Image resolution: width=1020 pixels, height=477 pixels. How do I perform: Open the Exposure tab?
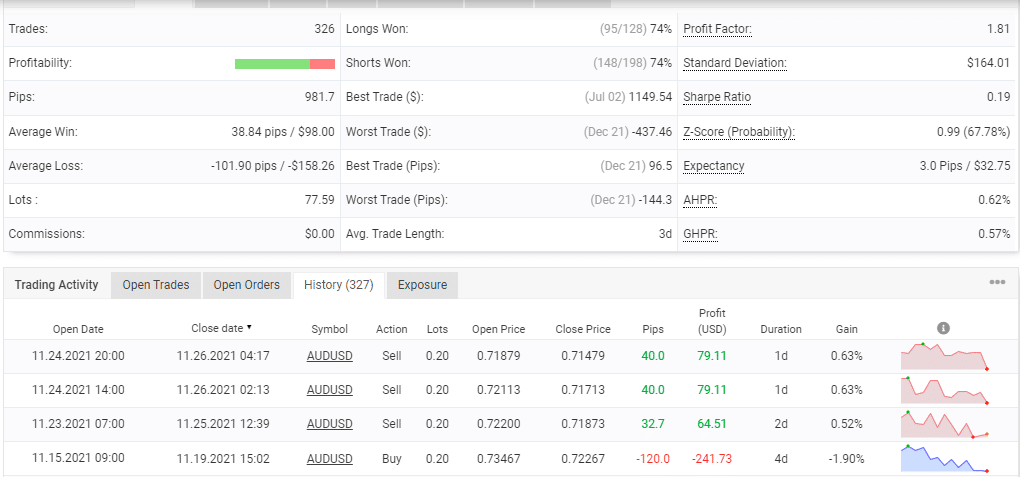click(422, 285)
